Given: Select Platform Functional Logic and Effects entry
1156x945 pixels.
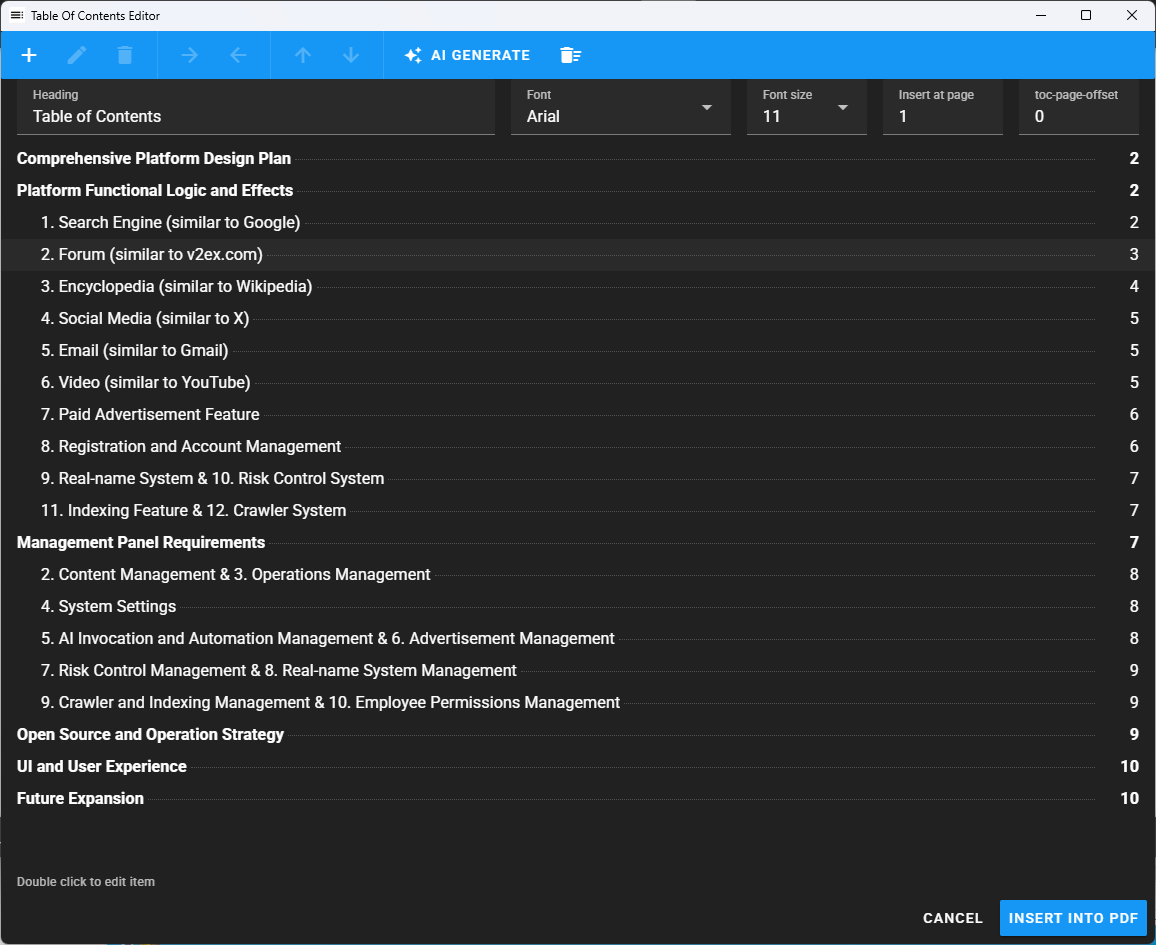Looking at the screenshot, I should (x=578, y=190).
